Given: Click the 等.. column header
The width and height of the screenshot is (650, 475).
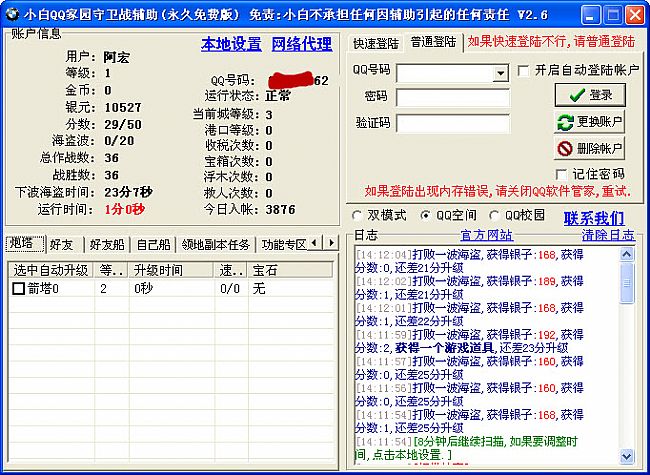Looking at the screenshot, I should tap(112, 270).
